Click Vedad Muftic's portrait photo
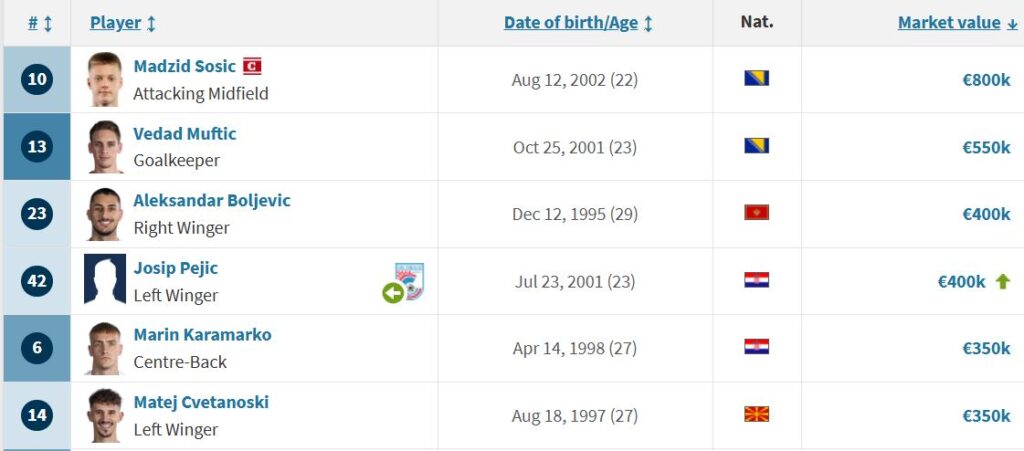The height and width of the screenshot is (451, 1024). (x=105, y=147)
